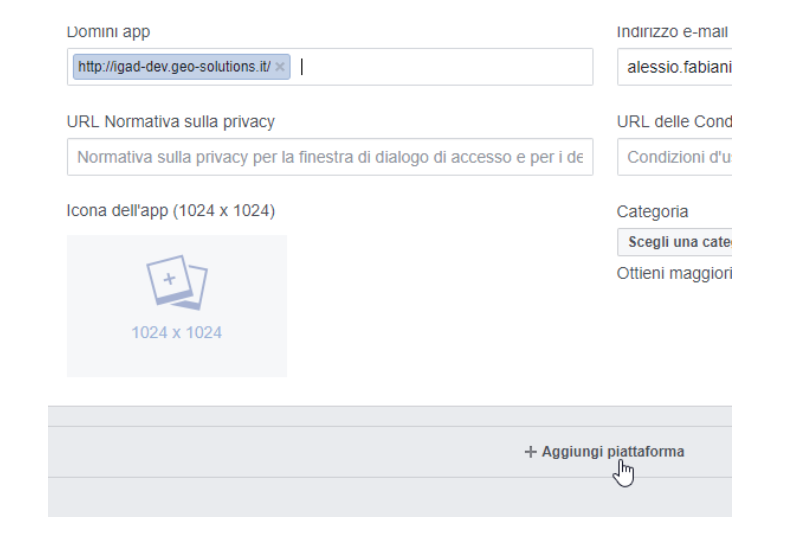811x557 pixels.
Task: Click the URL Normativa sulla privacy label
Action: click(x=171, y=122)
